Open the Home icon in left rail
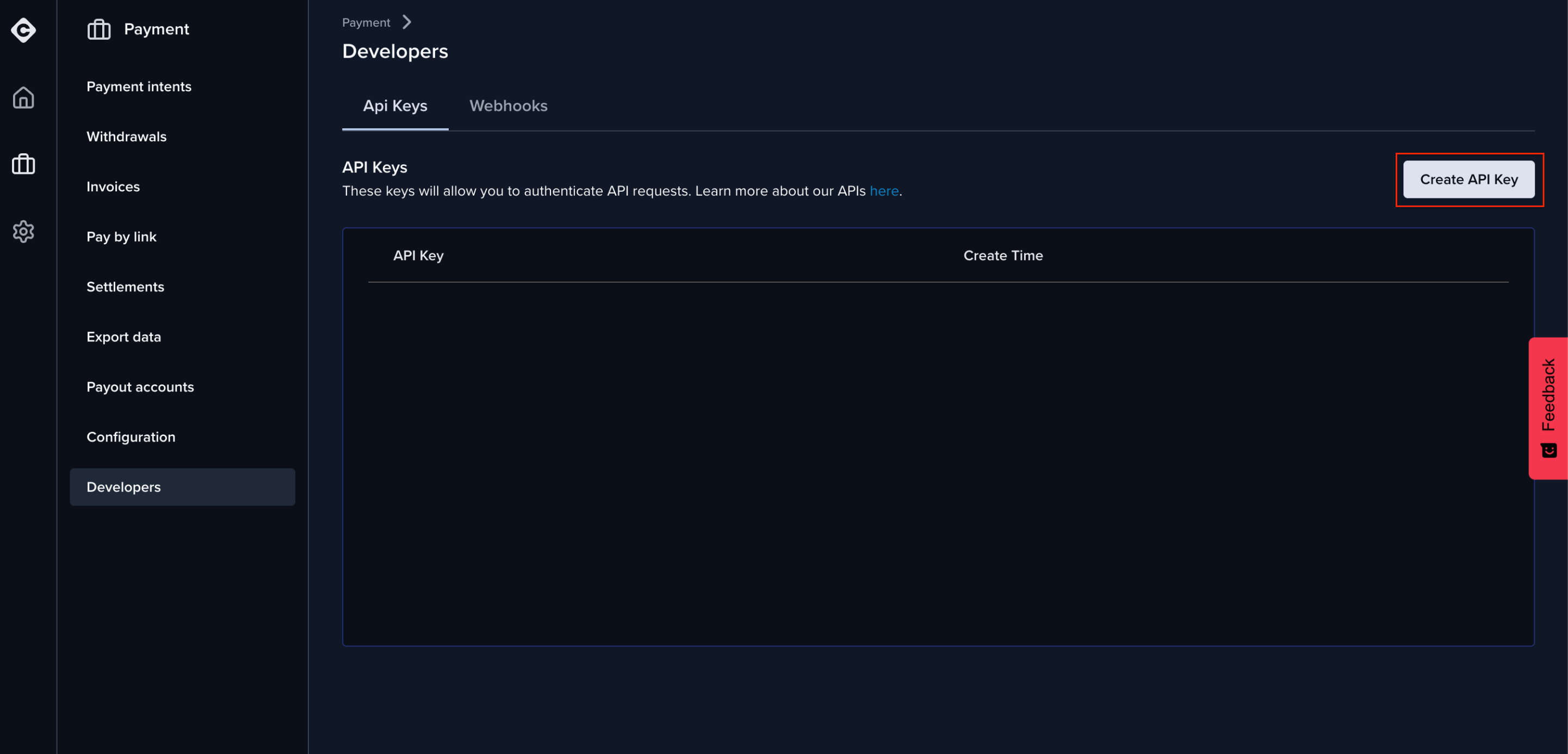1568x754 pixels. pyautogui.click(x=23, y=97)
